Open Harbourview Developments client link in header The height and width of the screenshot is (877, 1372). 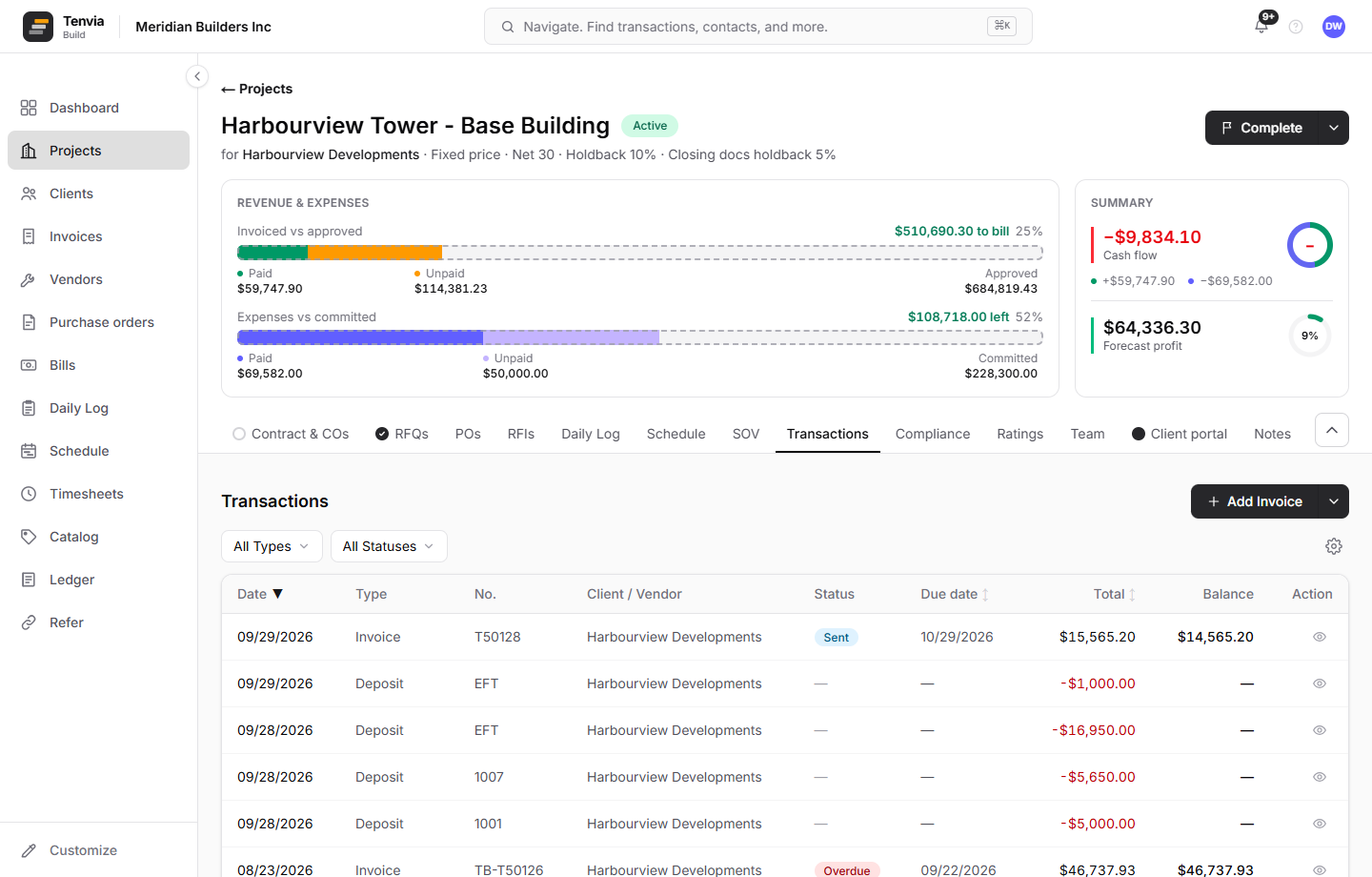[x=331, y=154]
